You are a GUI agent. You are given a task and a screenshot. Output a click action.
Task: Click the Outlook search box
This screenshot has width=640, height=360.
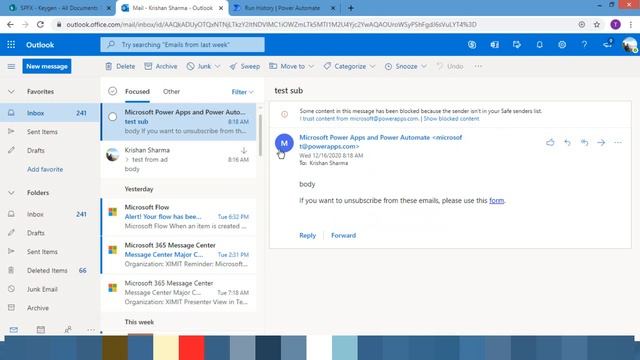pos(182,44)
